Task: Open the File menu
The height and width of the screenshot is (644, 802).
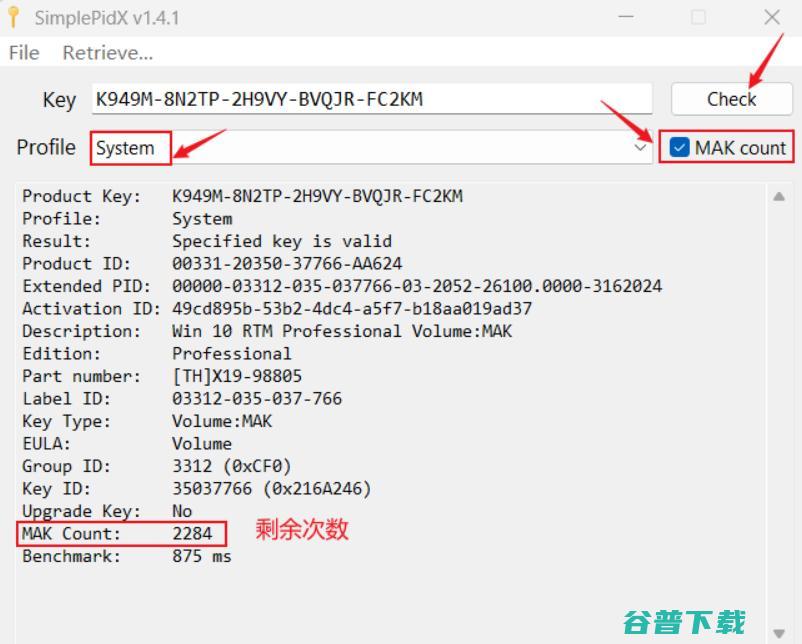Action: [22, 53]
